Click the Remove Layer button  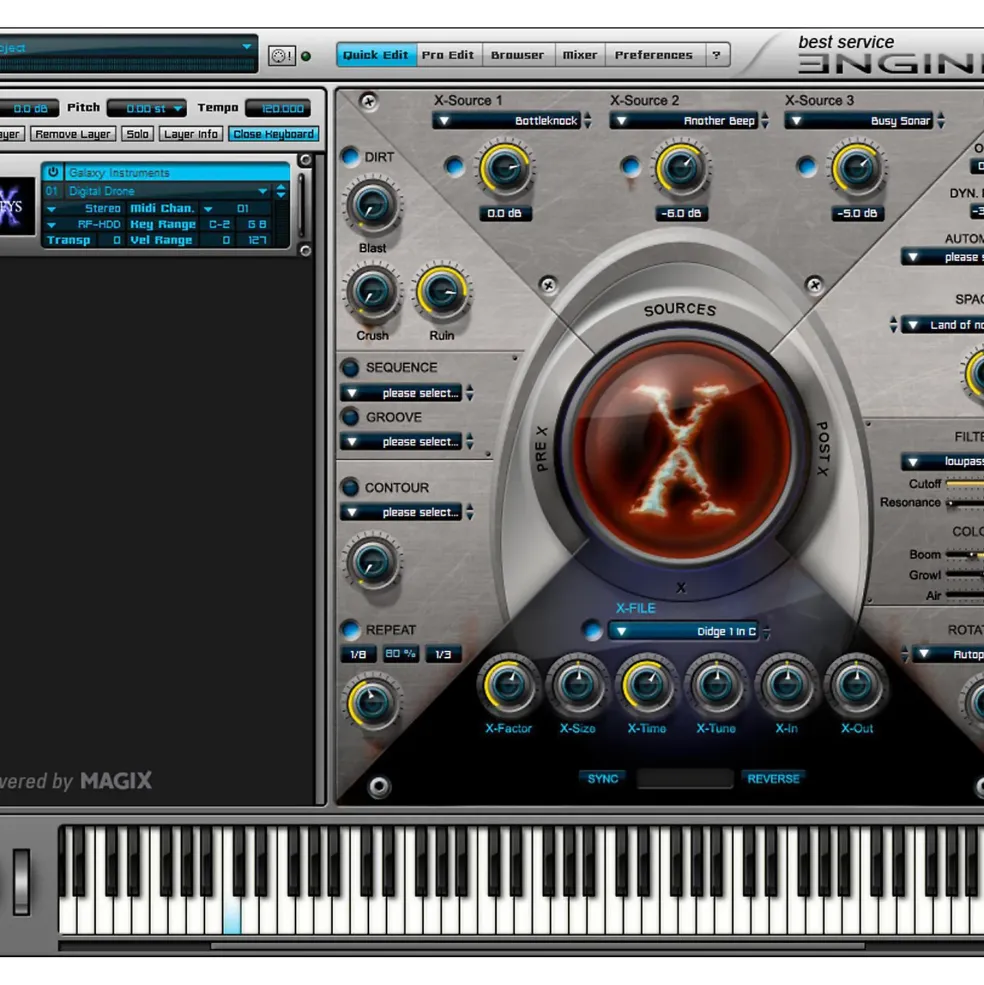pos(73,134)
